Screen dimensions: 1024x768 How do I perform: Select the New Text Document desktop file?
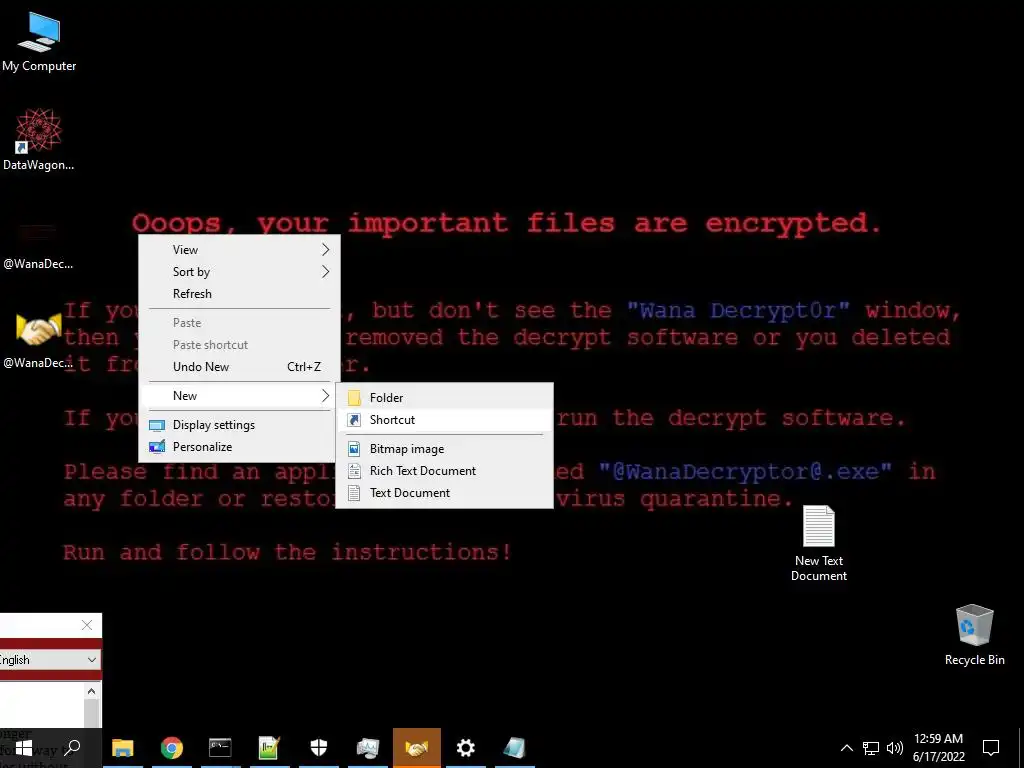coord(818,543)
